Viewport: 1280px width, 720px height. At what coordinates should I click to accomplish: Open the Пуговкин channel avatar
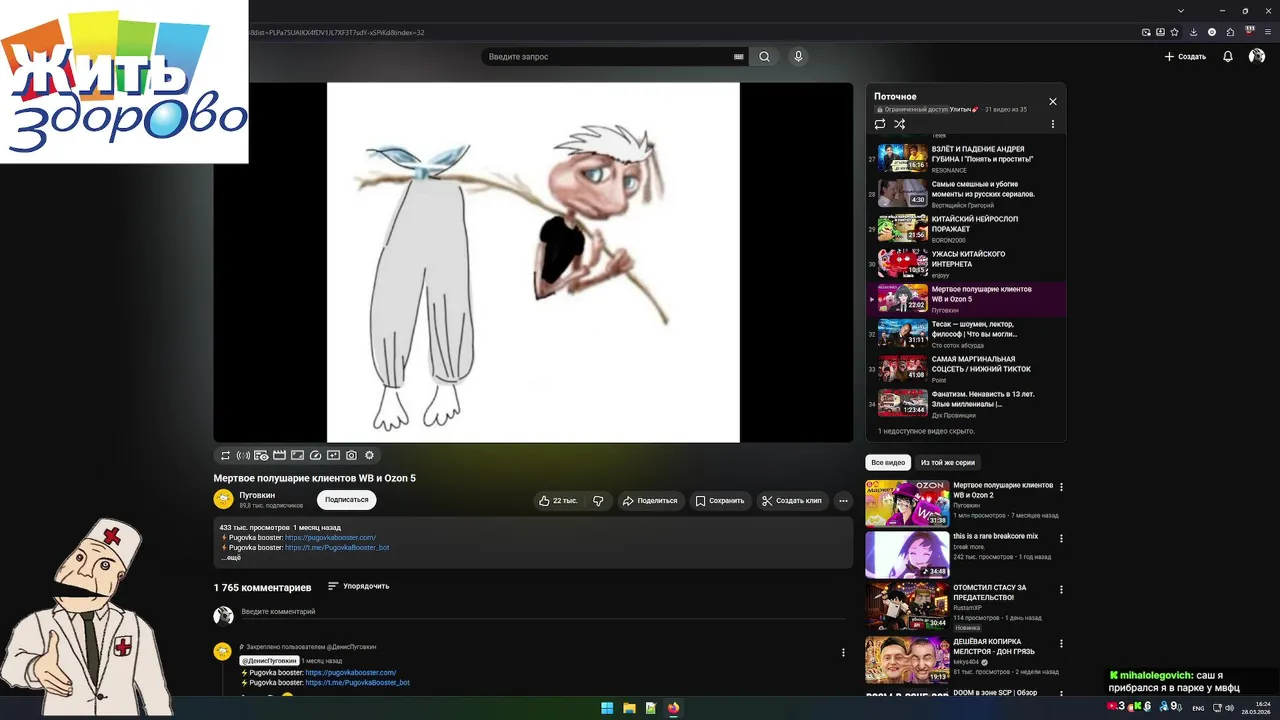click(223, 499)
